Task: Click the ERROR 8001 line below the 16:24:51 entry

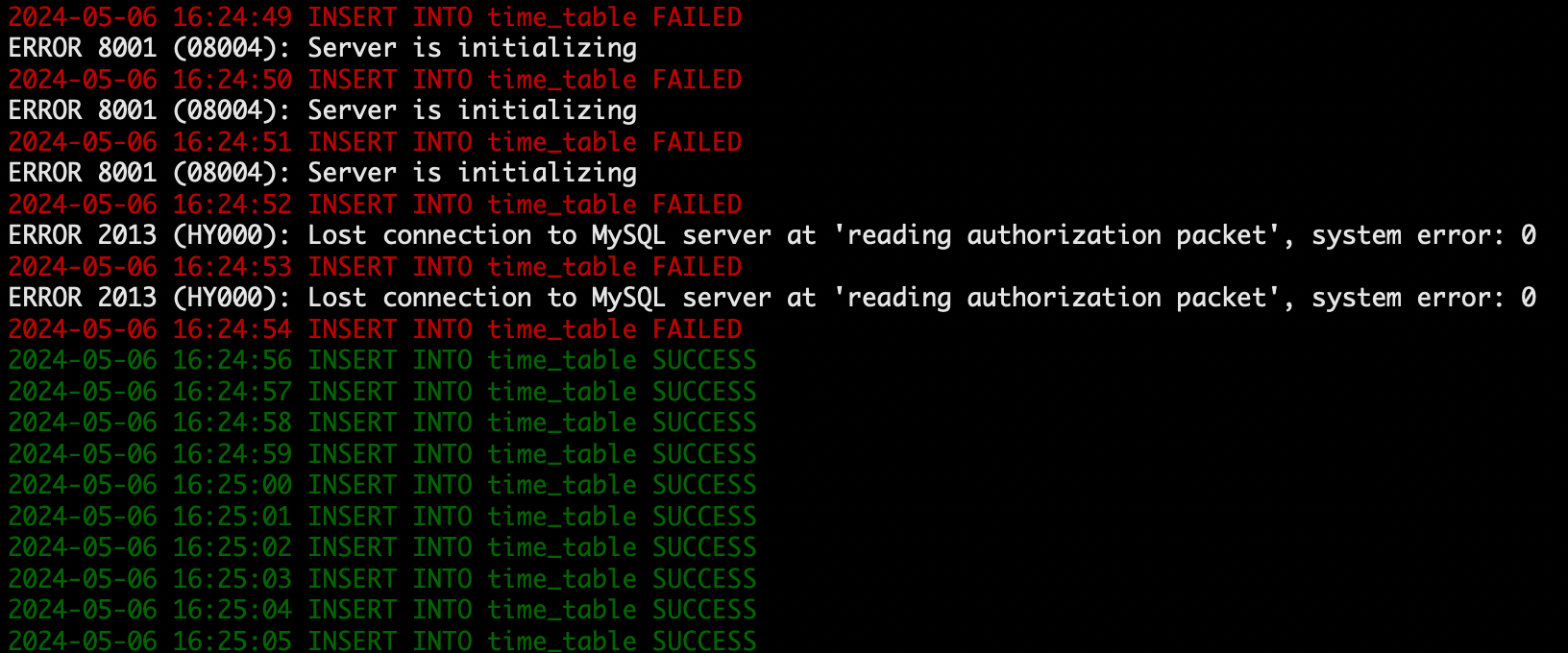Action: pos(323,173)
